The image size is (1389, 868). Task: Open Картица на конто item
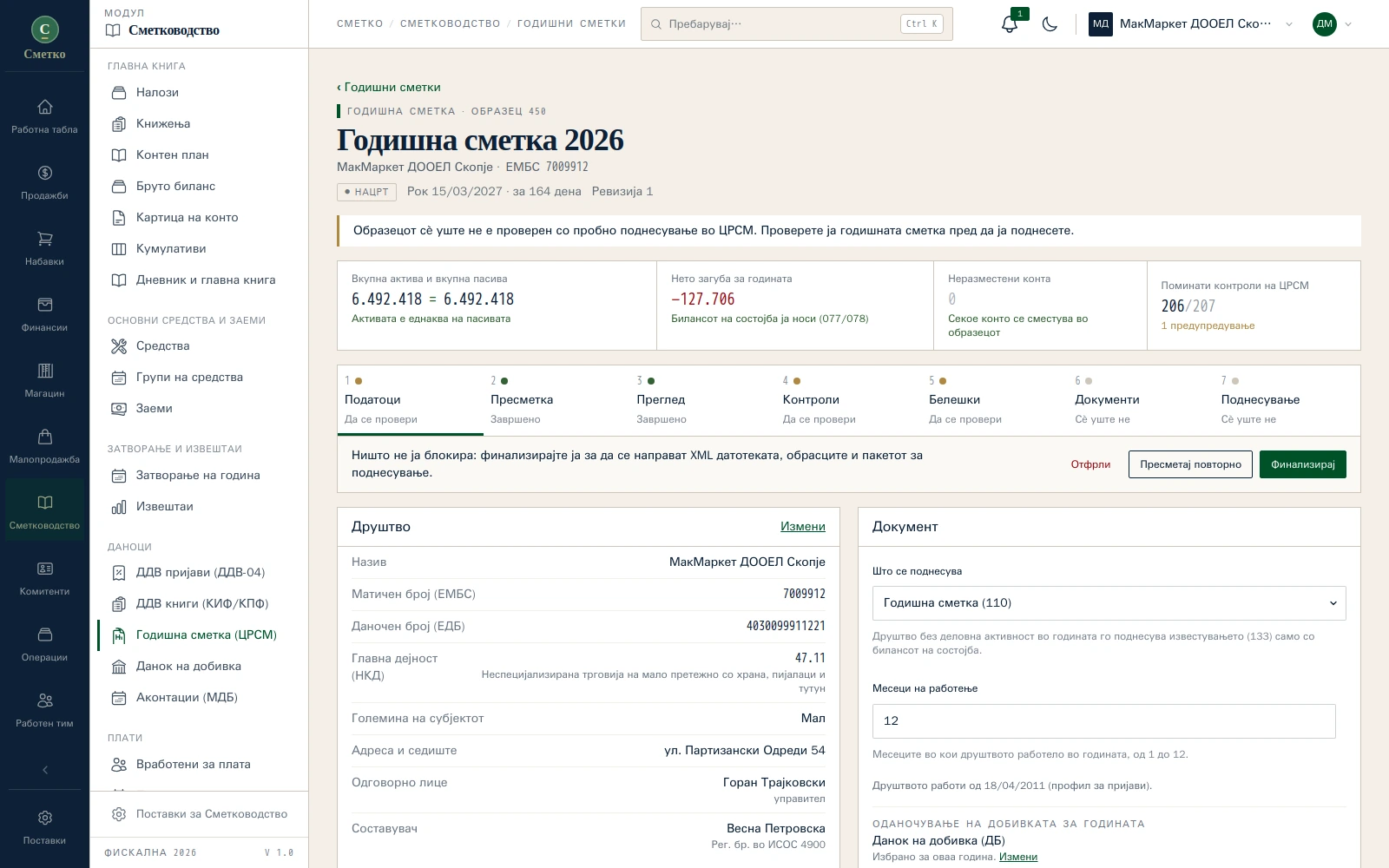199,217
